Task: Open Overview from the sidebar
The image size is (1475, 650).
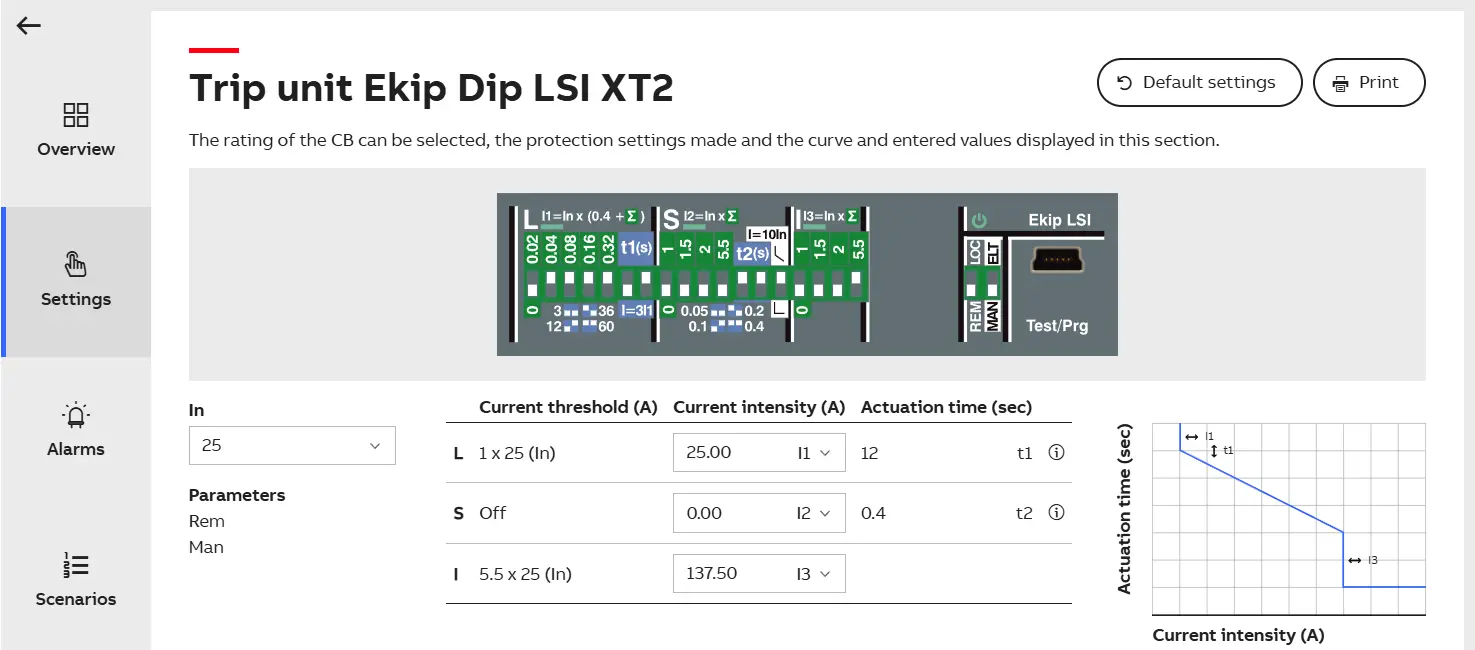Action: point(76,130)
